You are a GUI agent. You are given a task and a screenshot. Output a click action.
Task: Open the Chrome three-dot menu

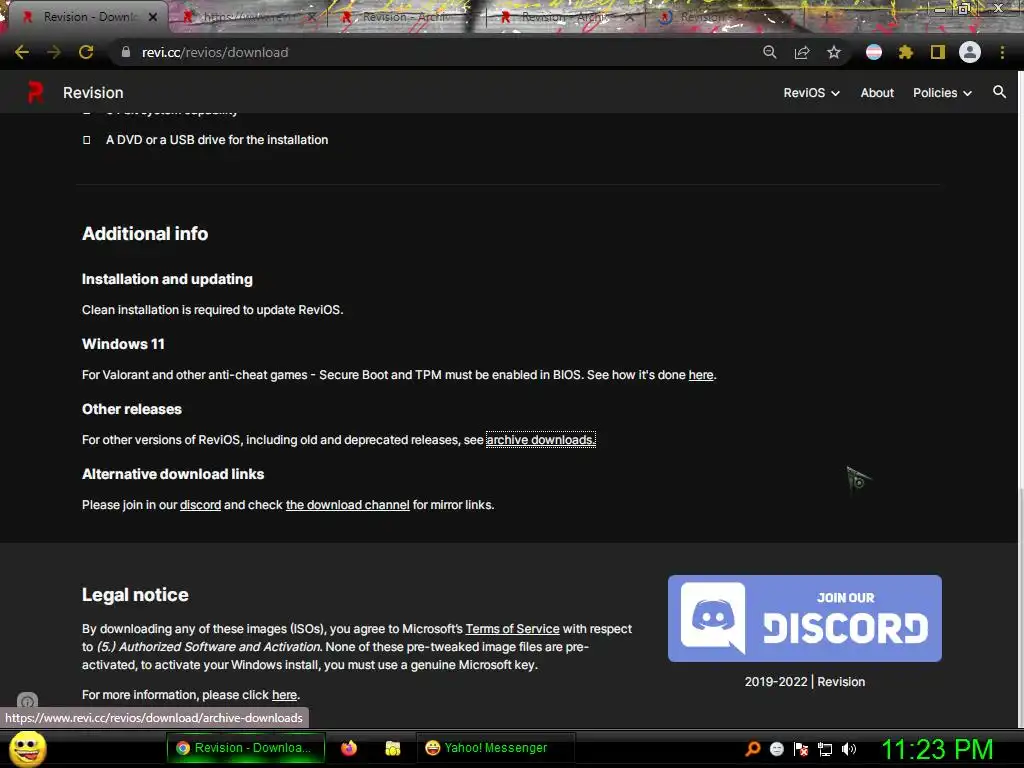point(1002,52)
